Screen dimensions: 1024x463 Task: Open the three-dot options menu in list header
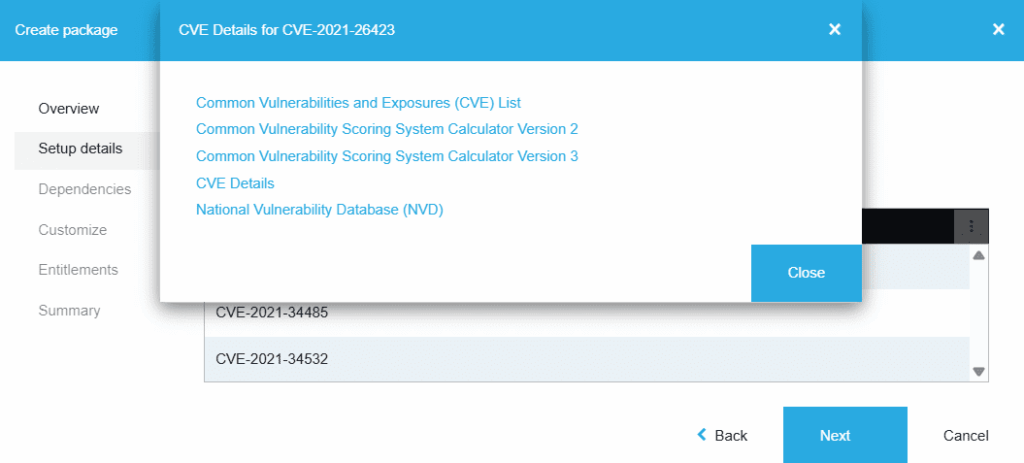971,226
